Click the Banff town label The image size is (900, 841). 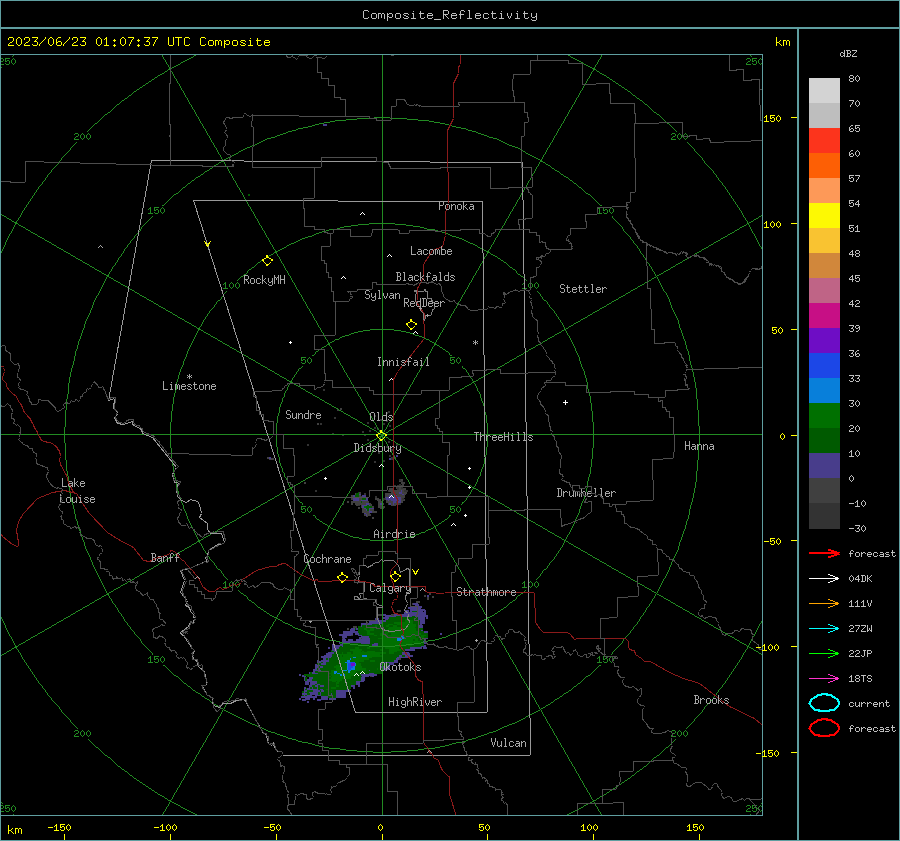coord(165,557)
